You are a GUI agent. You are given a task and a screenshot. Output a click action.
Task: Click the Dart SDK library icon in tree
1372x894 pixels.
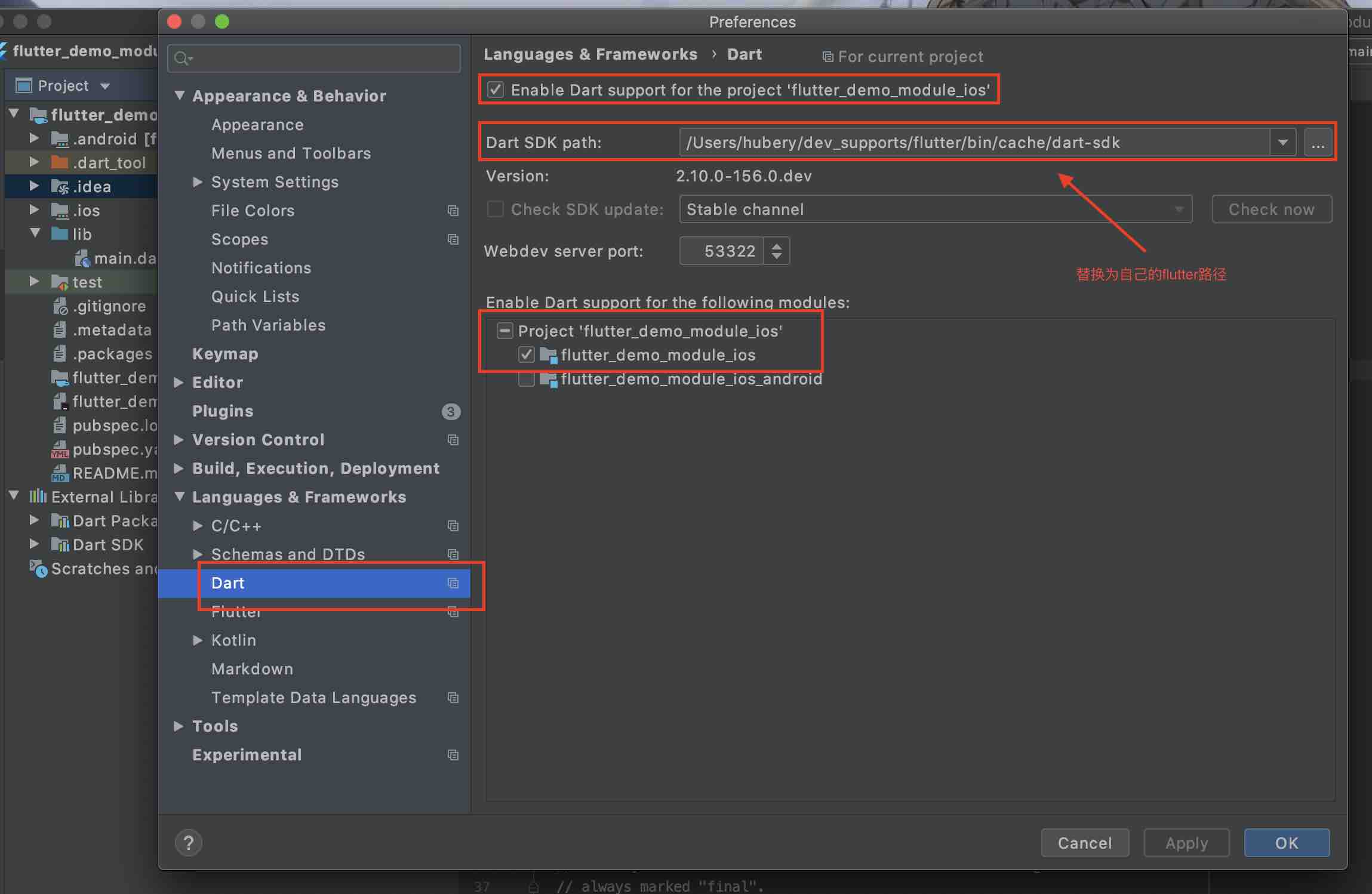click(x=60, y=545)
